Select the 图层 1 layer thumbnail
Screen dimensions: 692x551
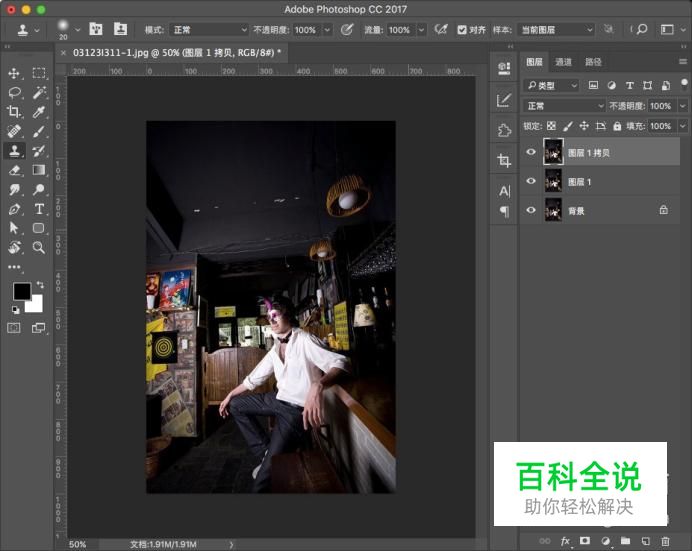point(553,181)
